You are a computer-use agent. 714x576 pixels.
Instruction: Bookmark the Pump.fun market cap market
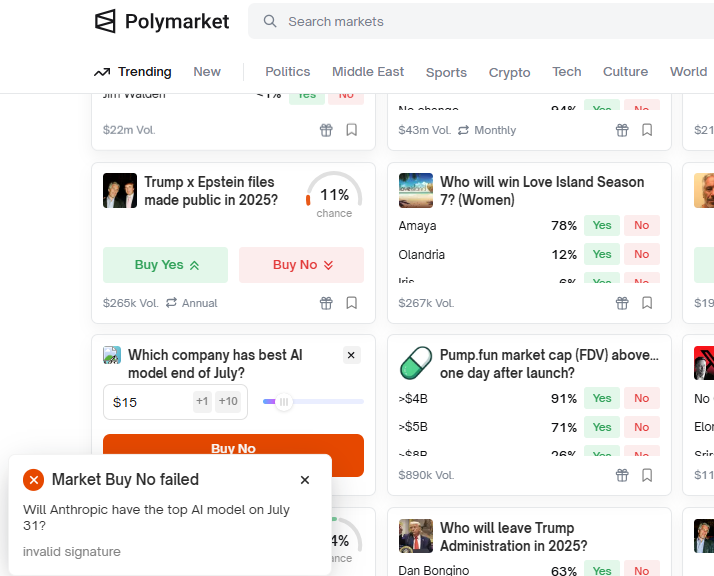[x=647, y=475]
